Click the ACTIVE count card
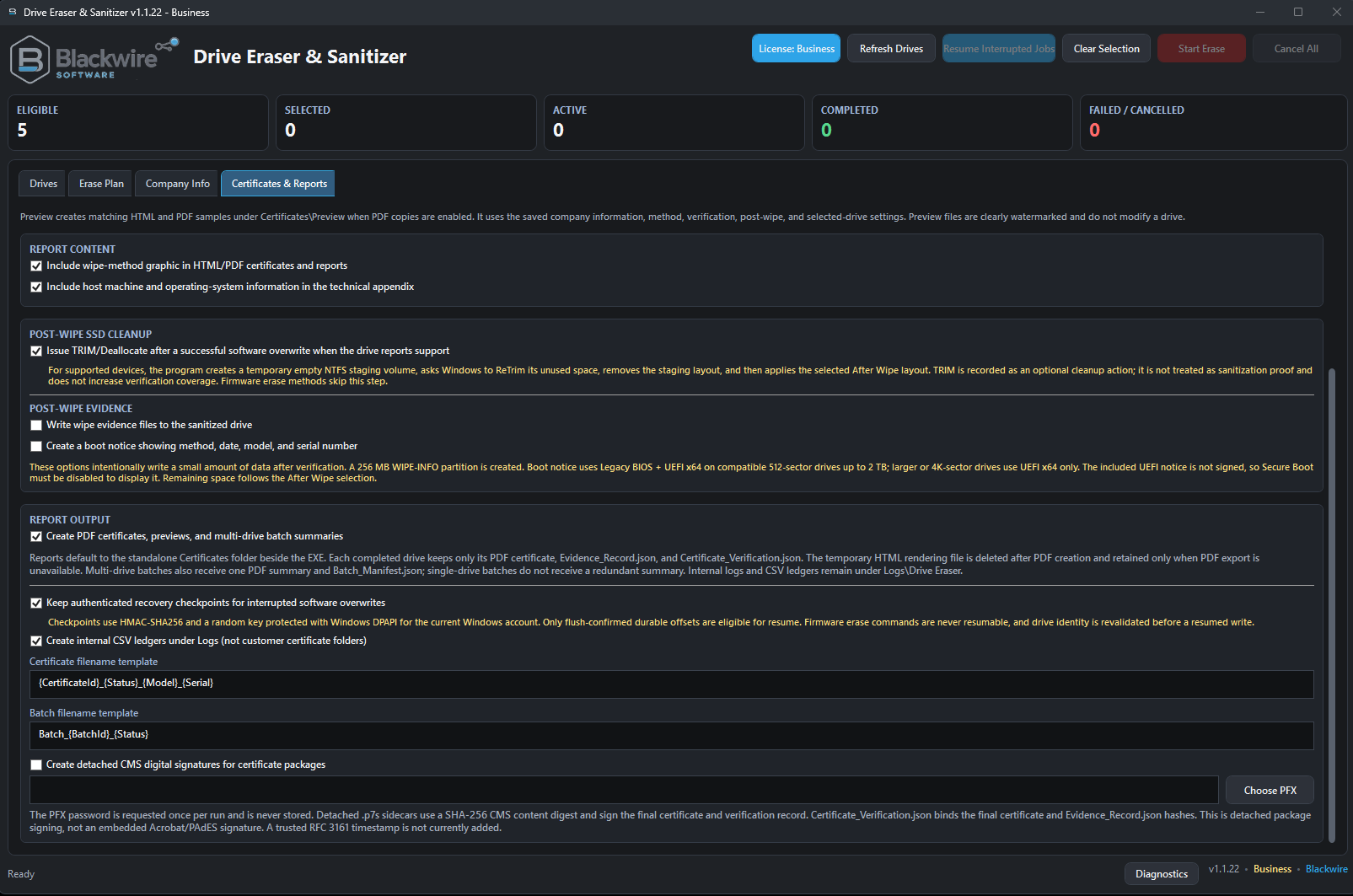This screenshot has height=896, width=1353. 674,122
